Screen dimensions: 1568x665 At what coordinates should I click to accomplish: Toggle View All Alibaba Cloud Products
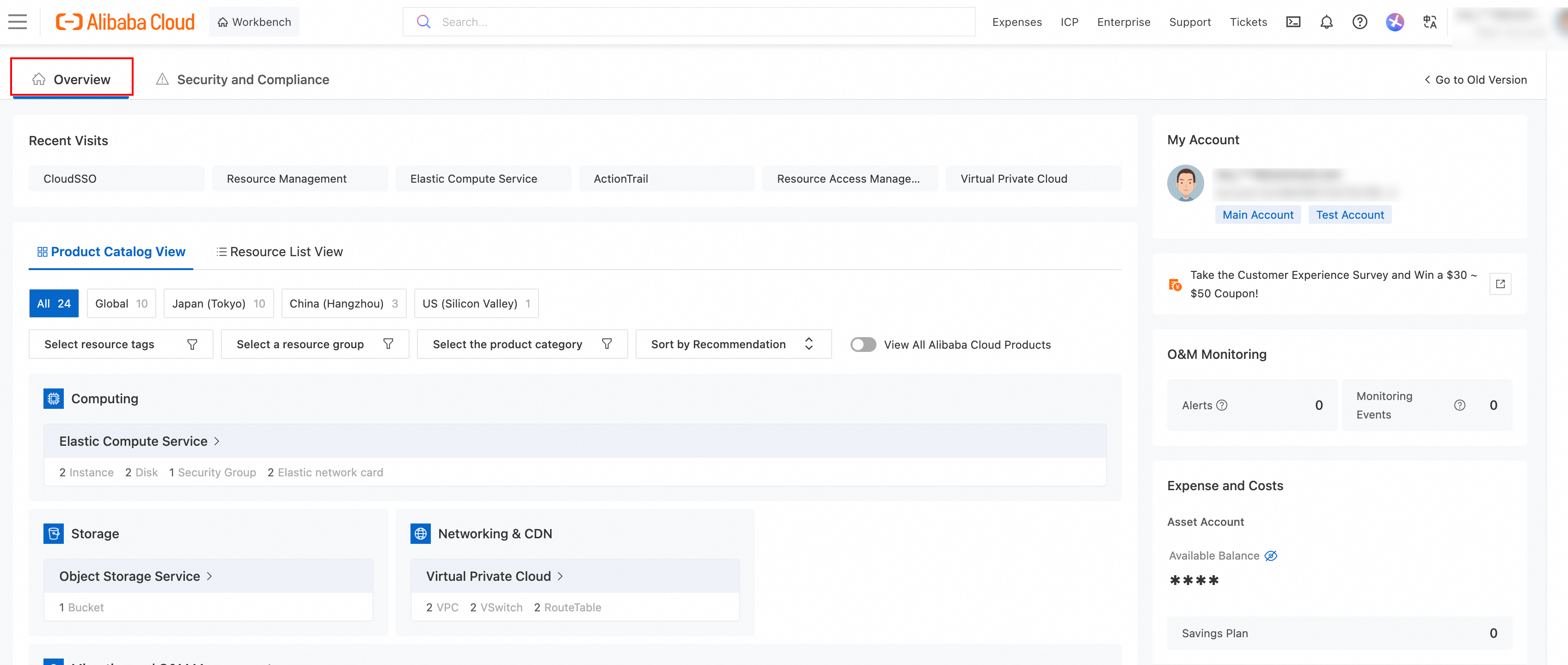point(863,345)
